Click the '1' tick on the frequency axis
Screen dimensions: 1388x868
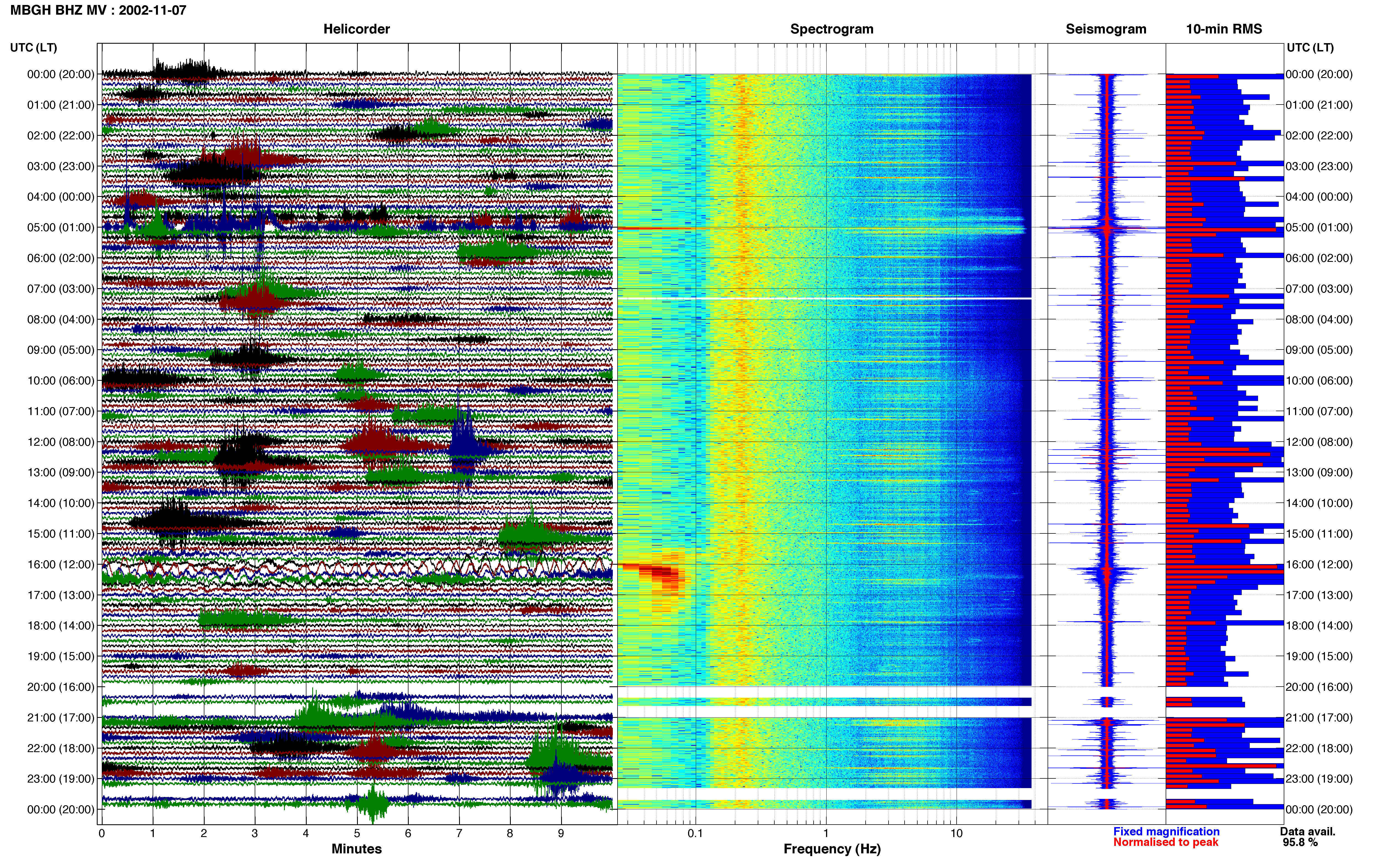(826, 833)
